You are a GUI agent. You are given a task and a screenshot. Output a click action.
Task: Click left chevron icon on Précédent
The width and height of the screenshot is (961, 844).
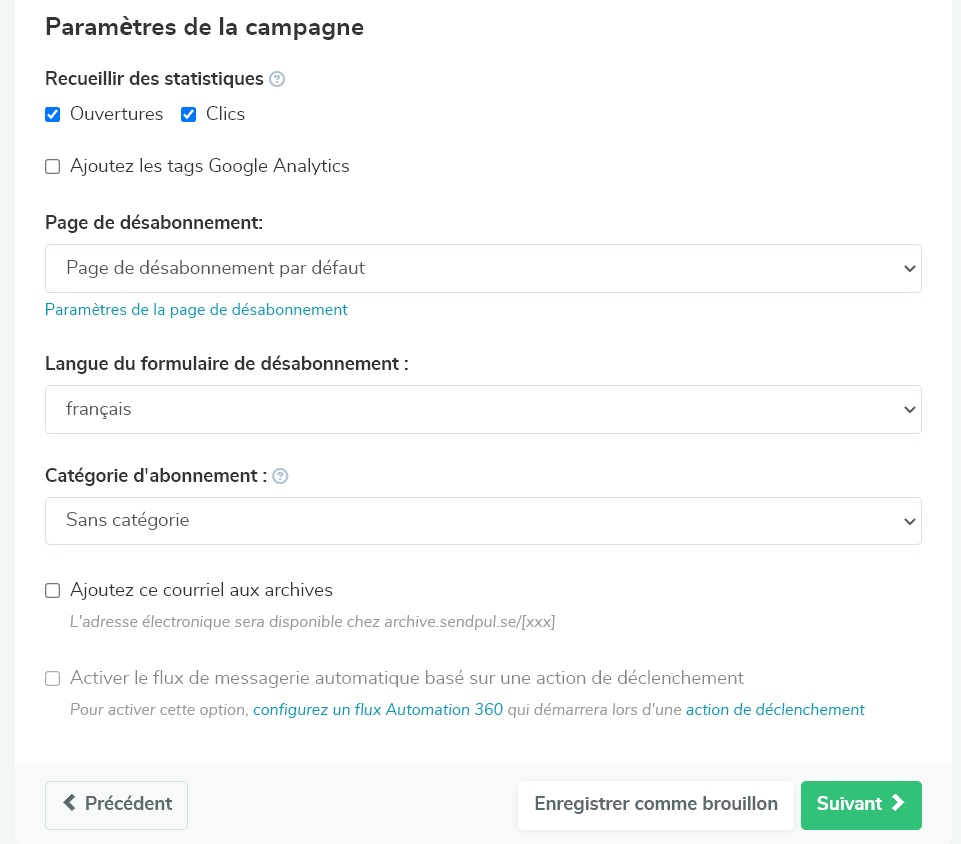70,803
